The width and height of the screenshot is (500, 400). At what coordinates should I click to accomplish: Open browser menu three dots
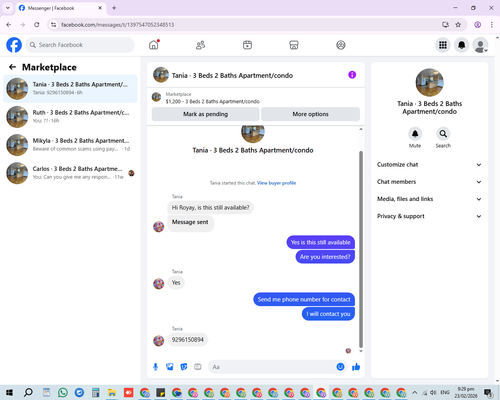(x=492, y=25)
